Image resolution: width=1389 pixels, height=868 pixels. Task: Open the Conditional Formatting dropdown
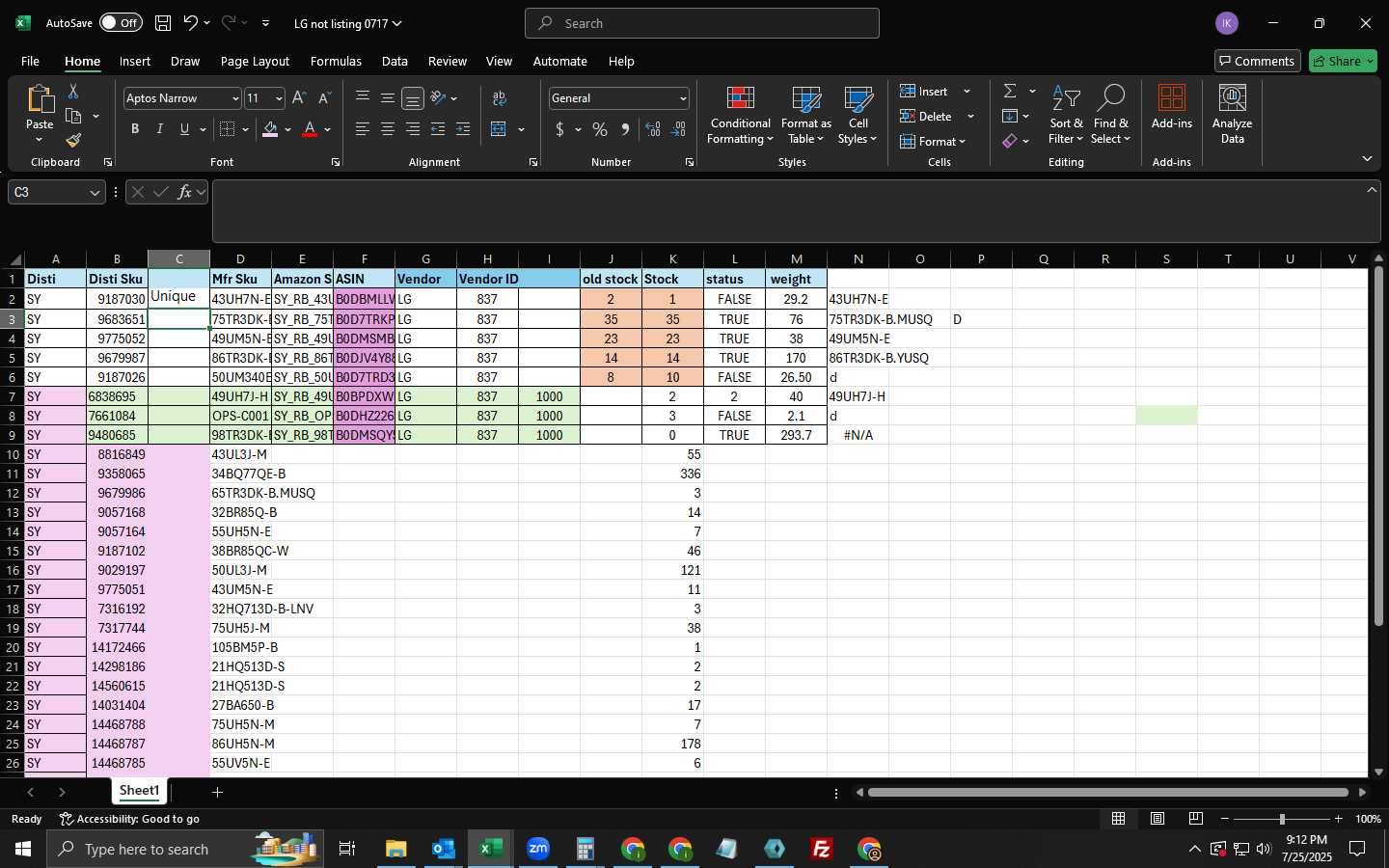[x=741, y=115]
